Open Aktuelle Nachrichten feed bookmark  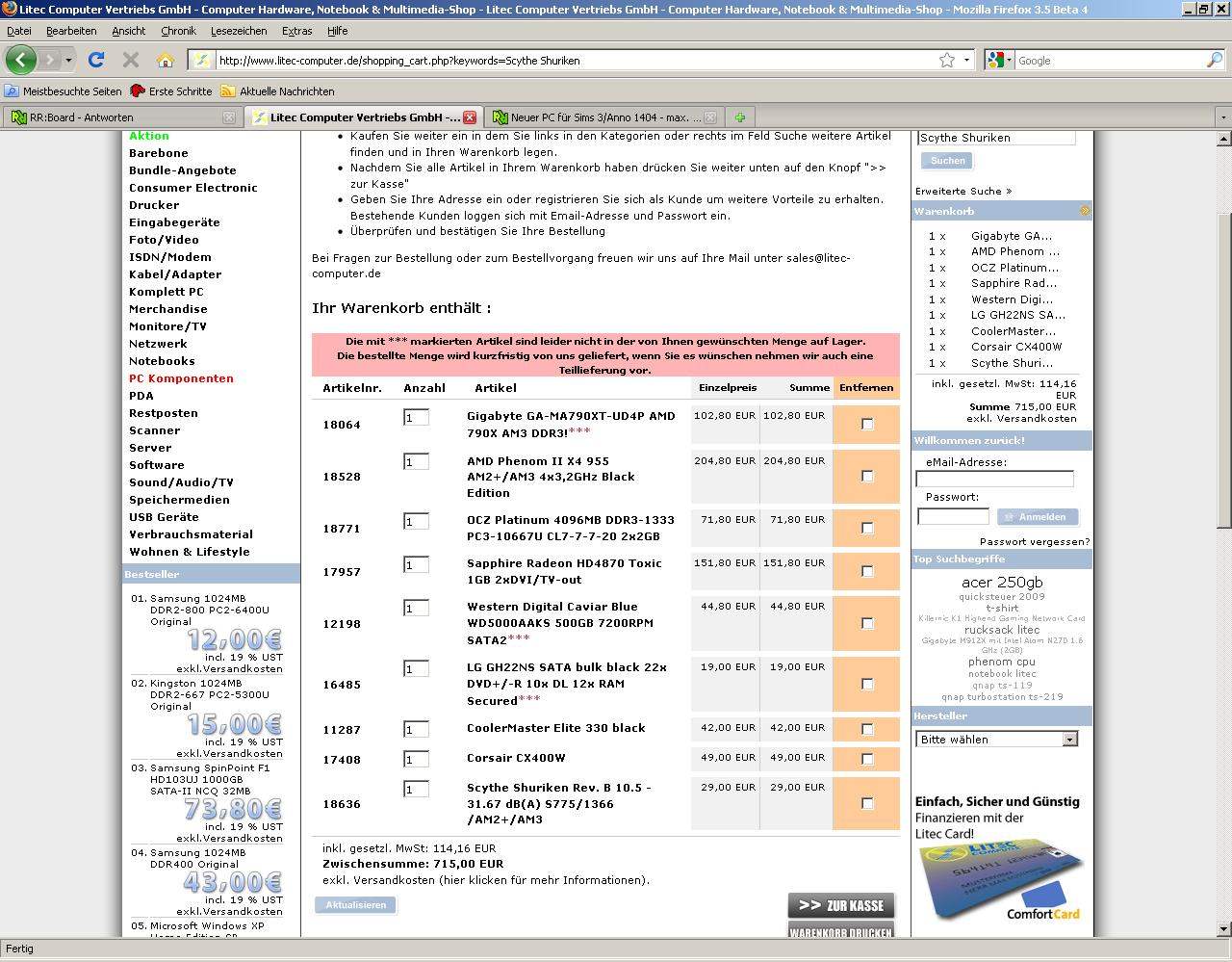(x=277, y=91)
